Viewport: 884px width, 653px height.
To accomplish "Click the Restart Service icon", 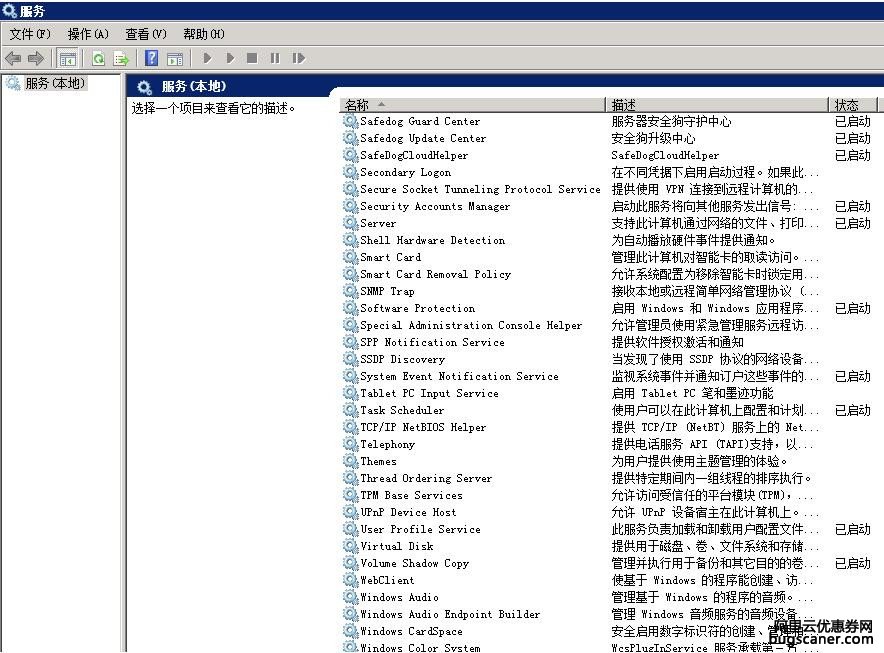I will (x=298, y=58).
